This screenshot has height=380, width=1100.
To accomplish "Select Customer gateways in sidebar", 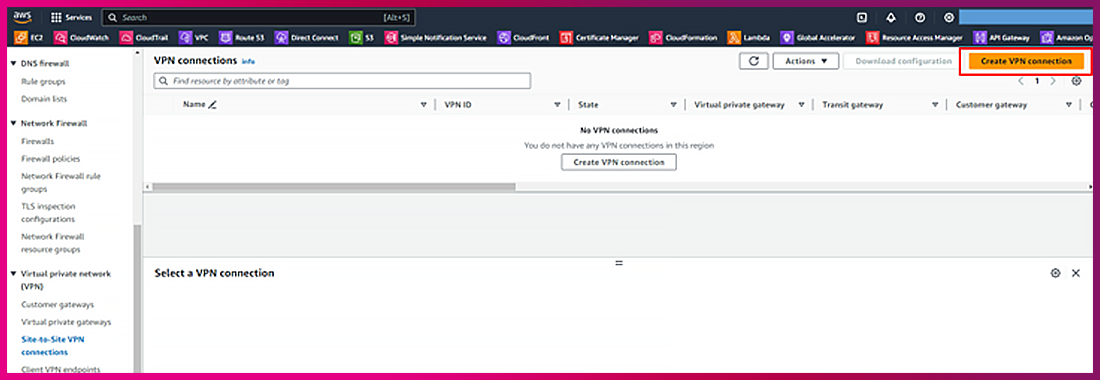I will (58, 305).
